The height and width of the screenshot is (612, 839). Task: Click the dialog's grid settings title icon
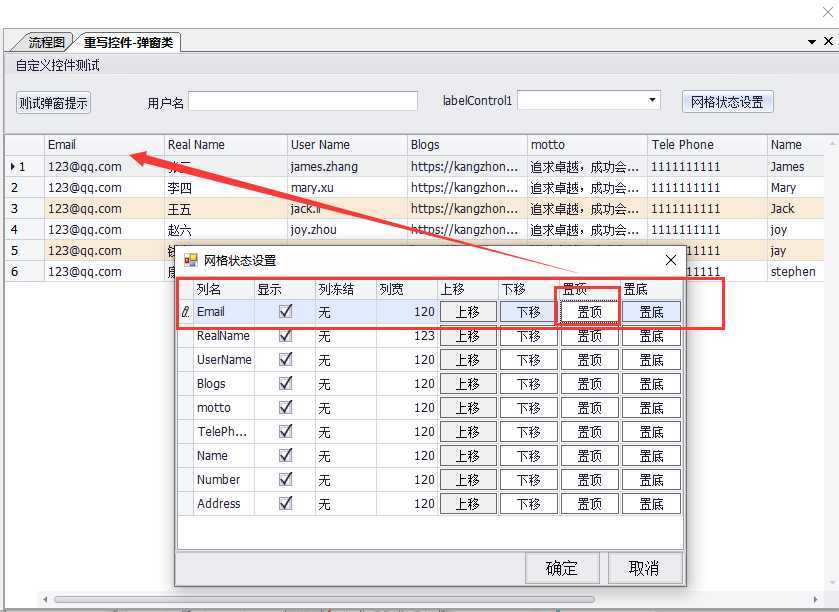pyautogui.click(x=190, y=261)
